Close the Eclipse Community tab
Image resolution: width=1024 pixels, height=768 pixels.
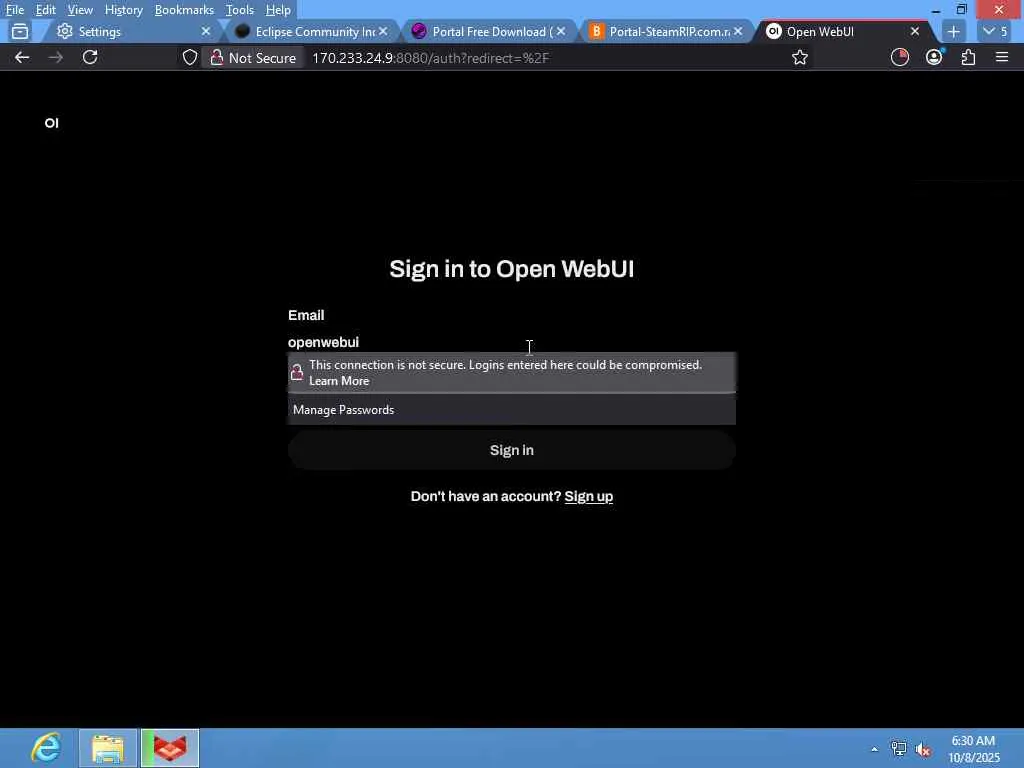coord(383,31)
